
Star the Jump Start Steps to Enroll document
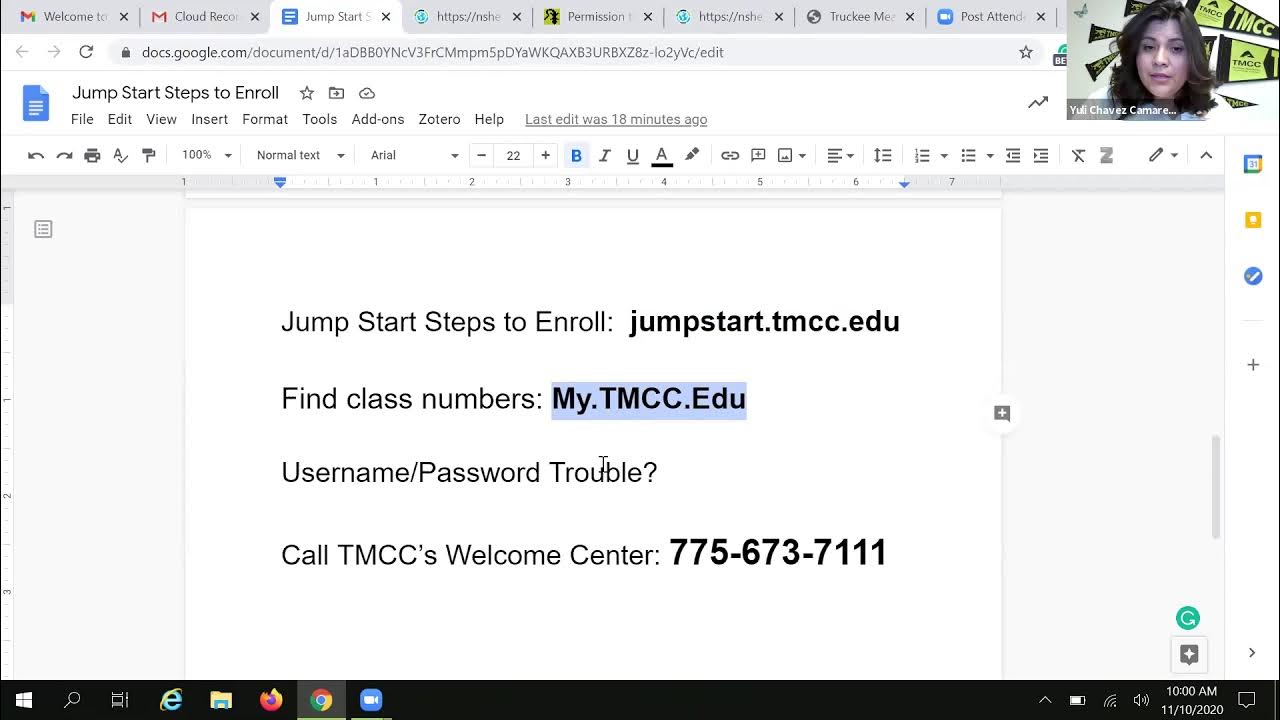tap(307, 93)
